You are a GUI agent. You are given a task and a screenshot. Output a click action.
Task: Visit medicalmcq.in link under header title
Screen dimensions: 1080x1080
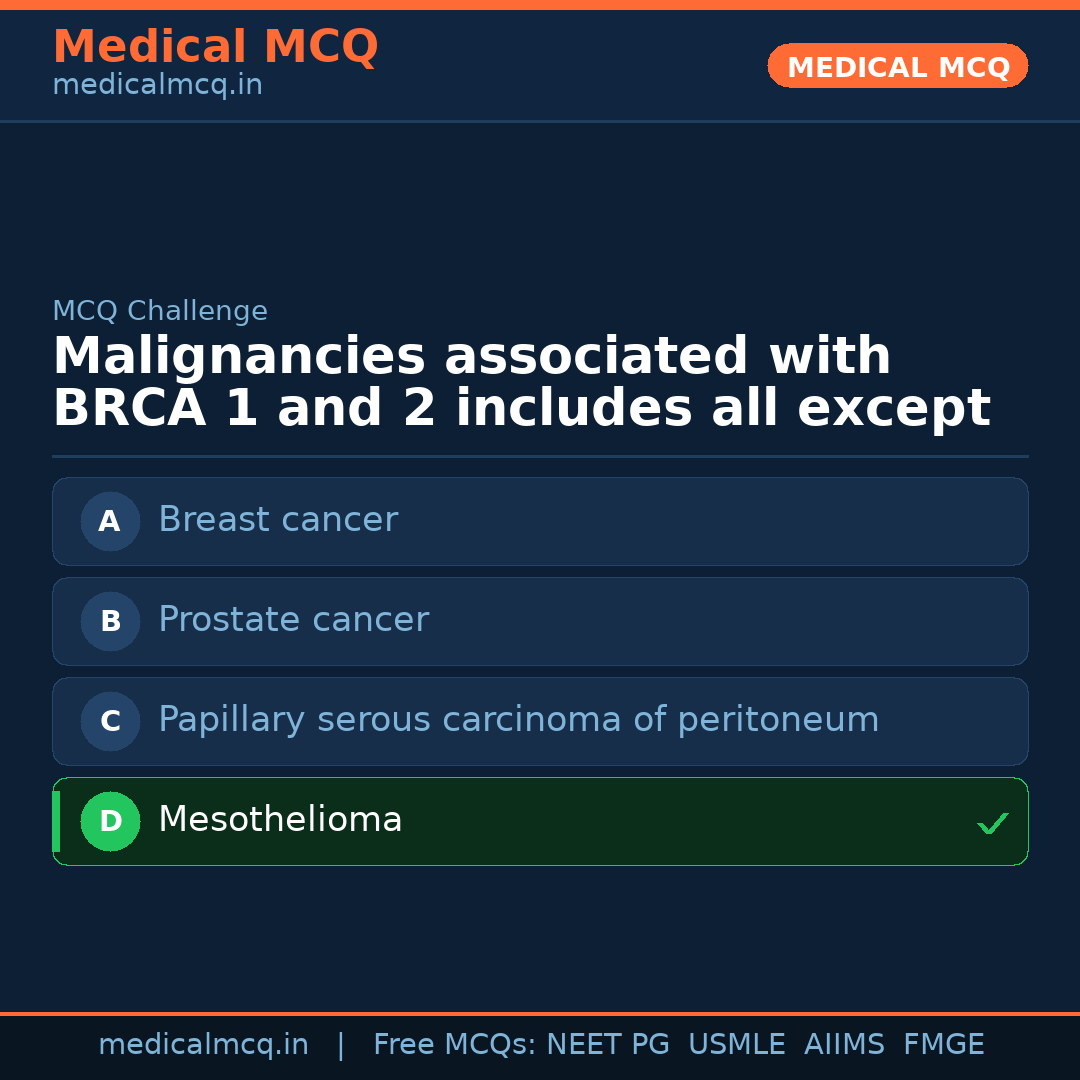(157, 86)
